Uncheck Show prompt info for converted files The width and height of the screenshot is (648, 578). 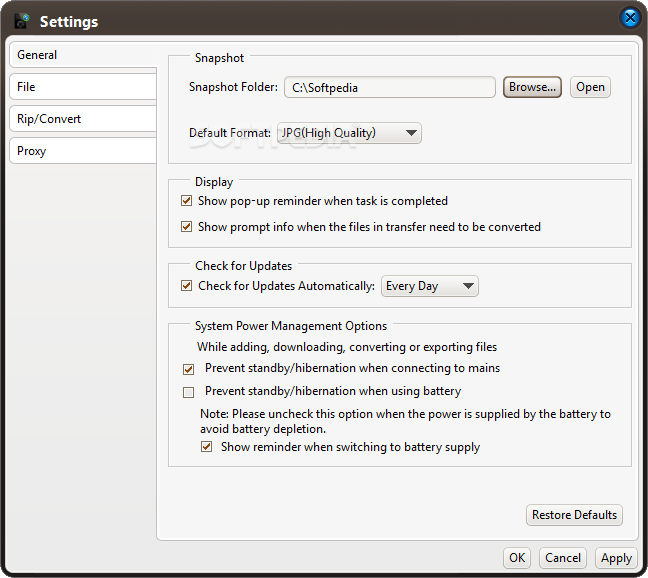coord(187,227)
